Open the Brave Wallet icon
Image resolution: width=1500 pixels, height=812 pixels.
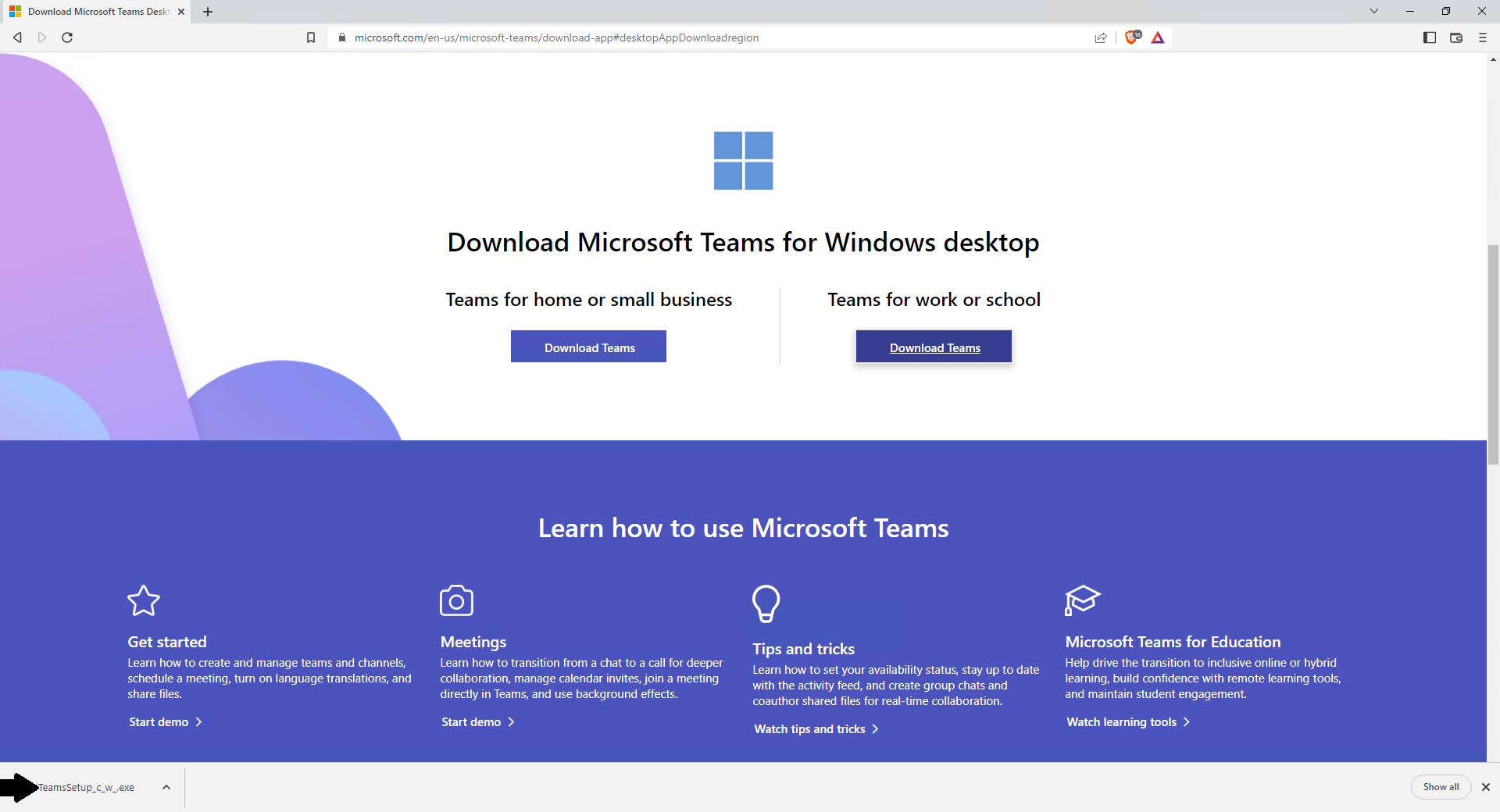(x=1456, y=37)
